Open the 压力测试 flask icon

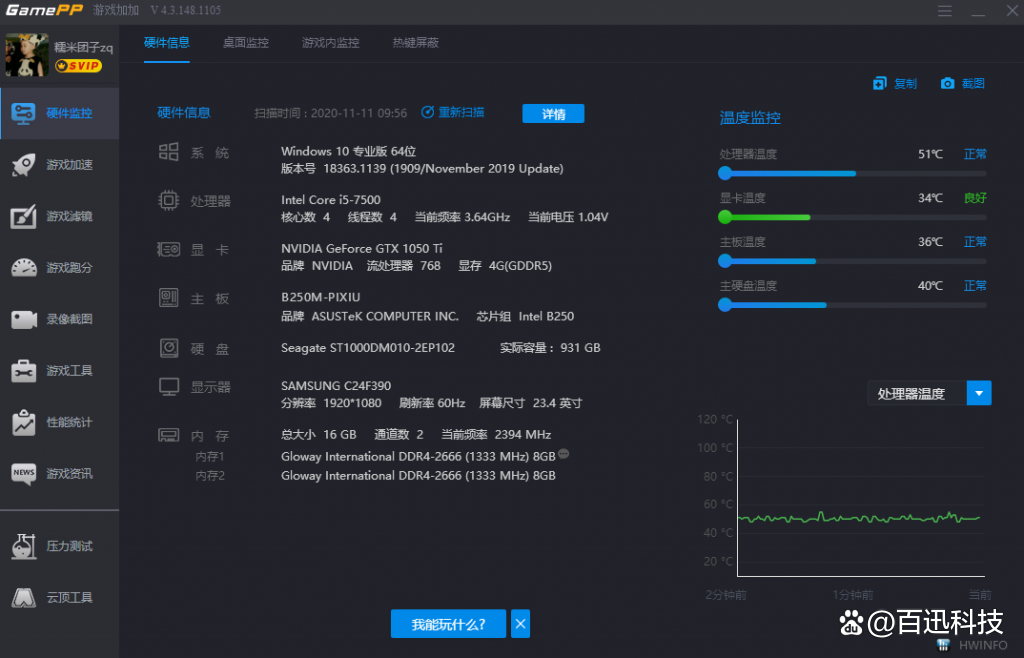(24, 546)
